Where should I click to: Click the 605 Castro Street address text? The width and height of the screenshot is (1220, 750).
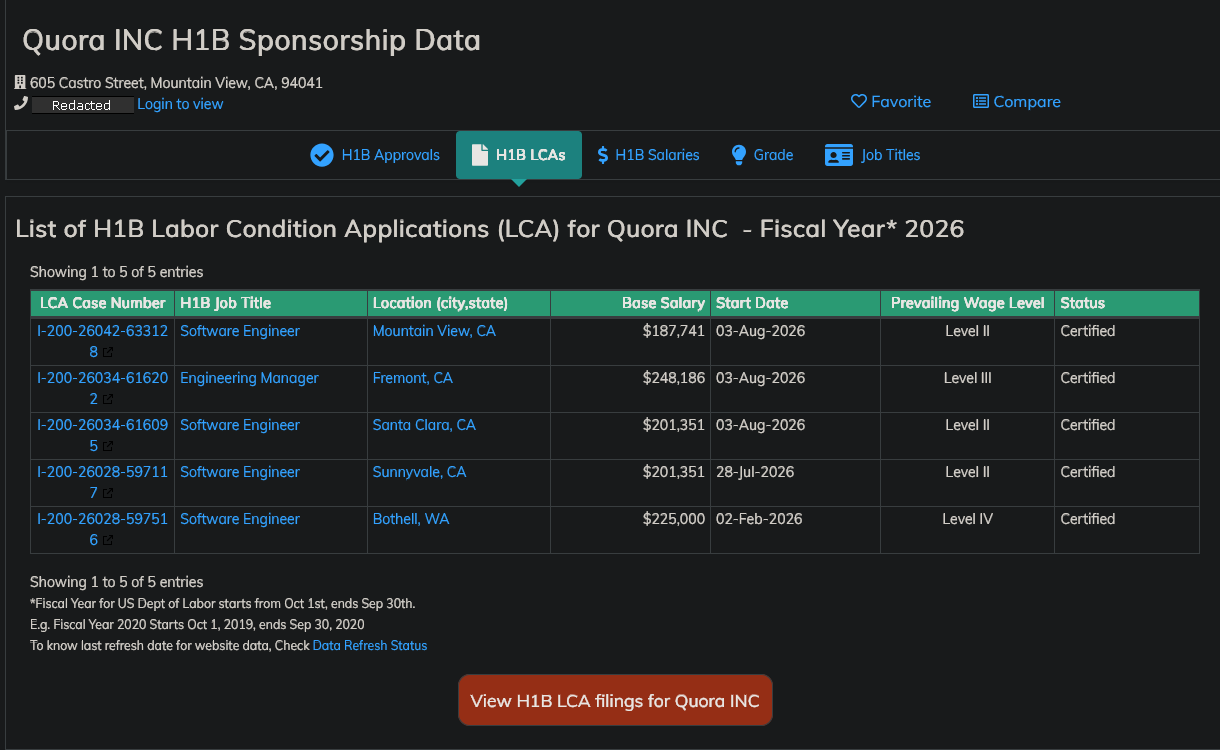click(x=176, y=83)
